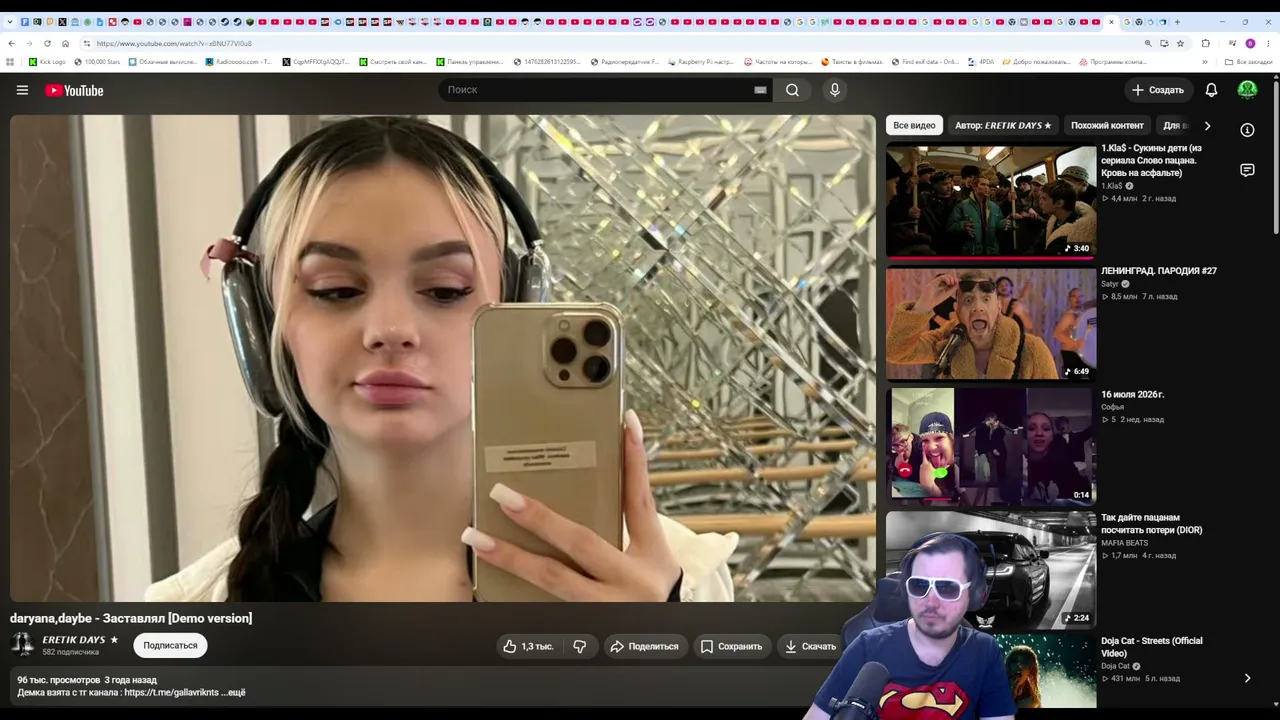Click the page vertical scrollbar

1275,160
